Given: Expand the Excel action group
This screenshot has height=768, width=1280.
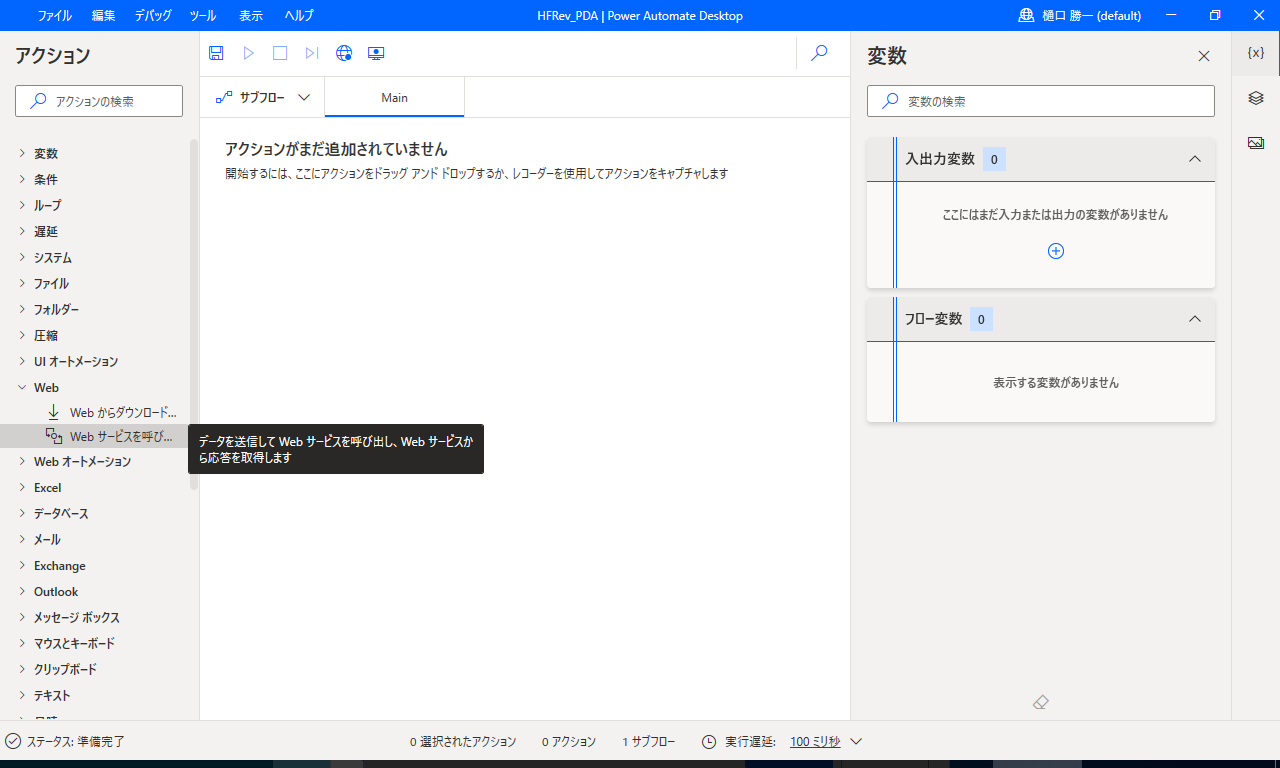Looking at the screenshot, I should pyautogui.click(x=23, y=487).
